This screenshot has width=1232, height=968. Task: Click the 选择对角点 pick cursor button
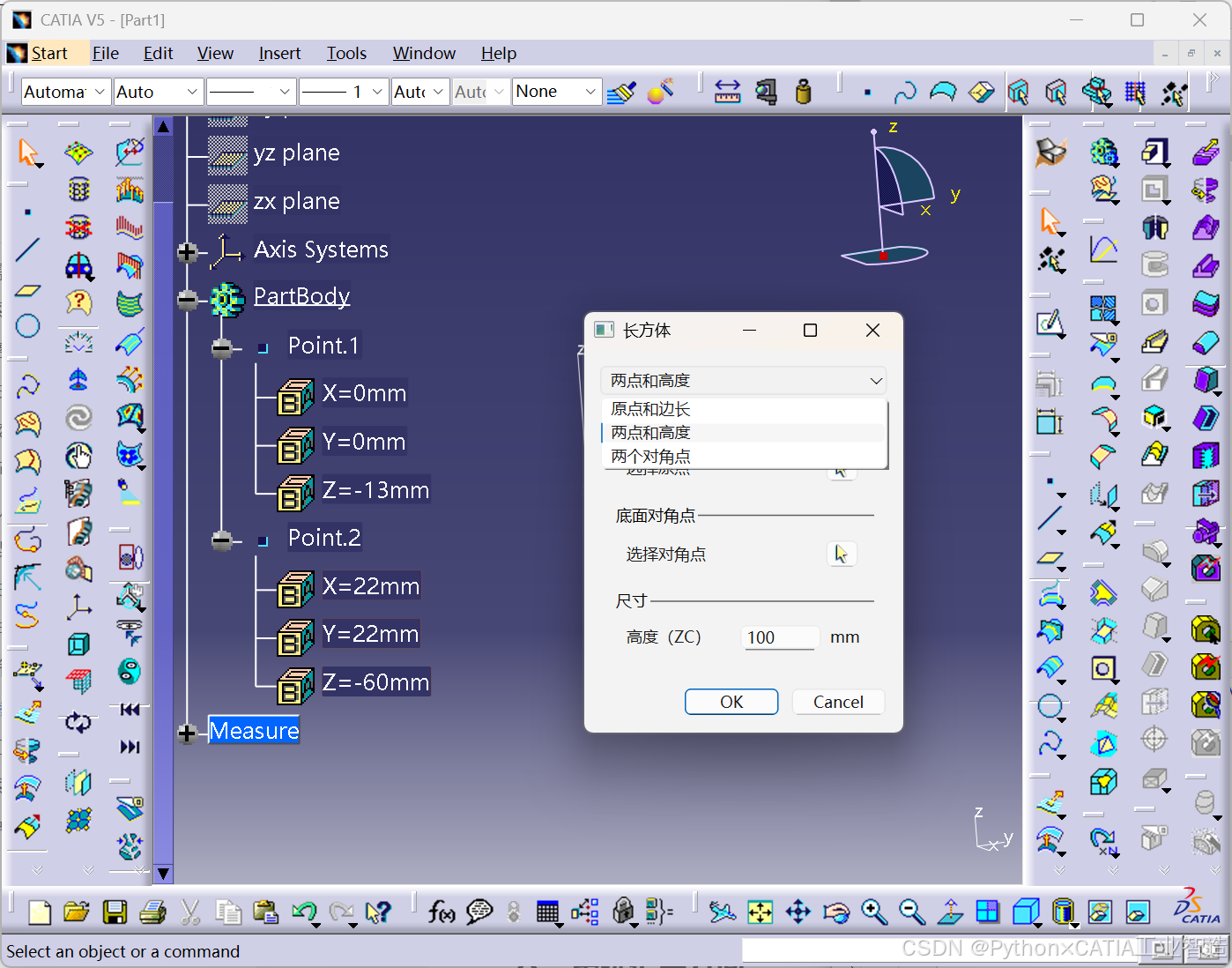click(x=842, y=554)
